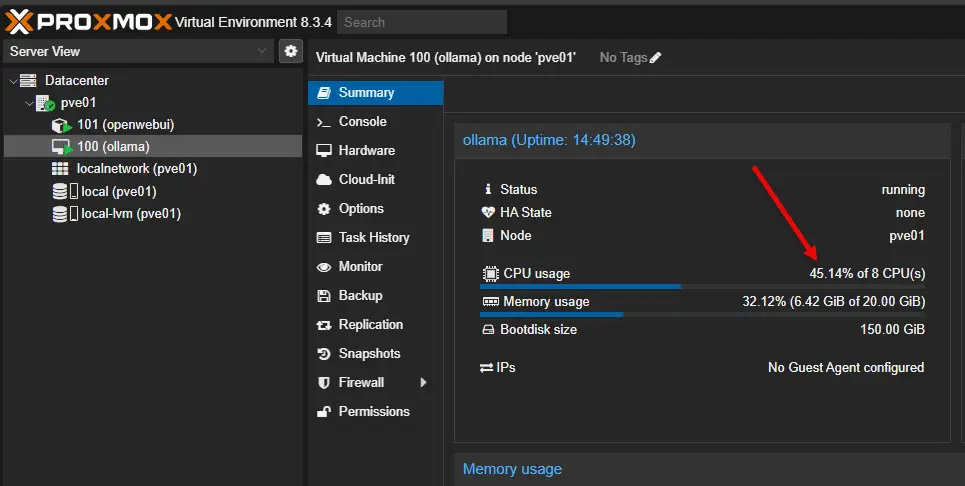Click the edit tags pencil icon

[x=656, y=58]
